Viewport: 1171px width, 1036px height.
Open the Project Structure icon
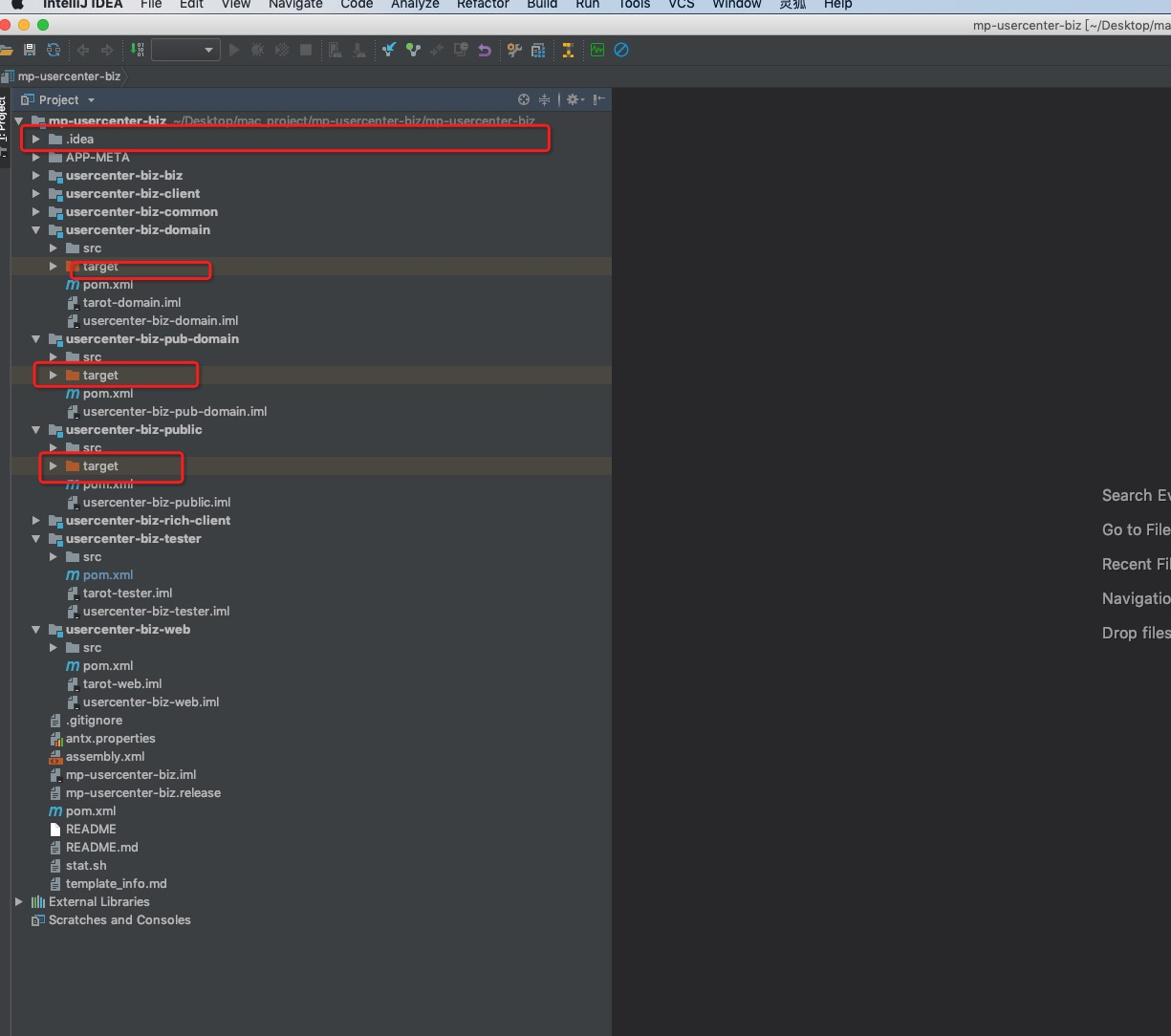point(538,50)
